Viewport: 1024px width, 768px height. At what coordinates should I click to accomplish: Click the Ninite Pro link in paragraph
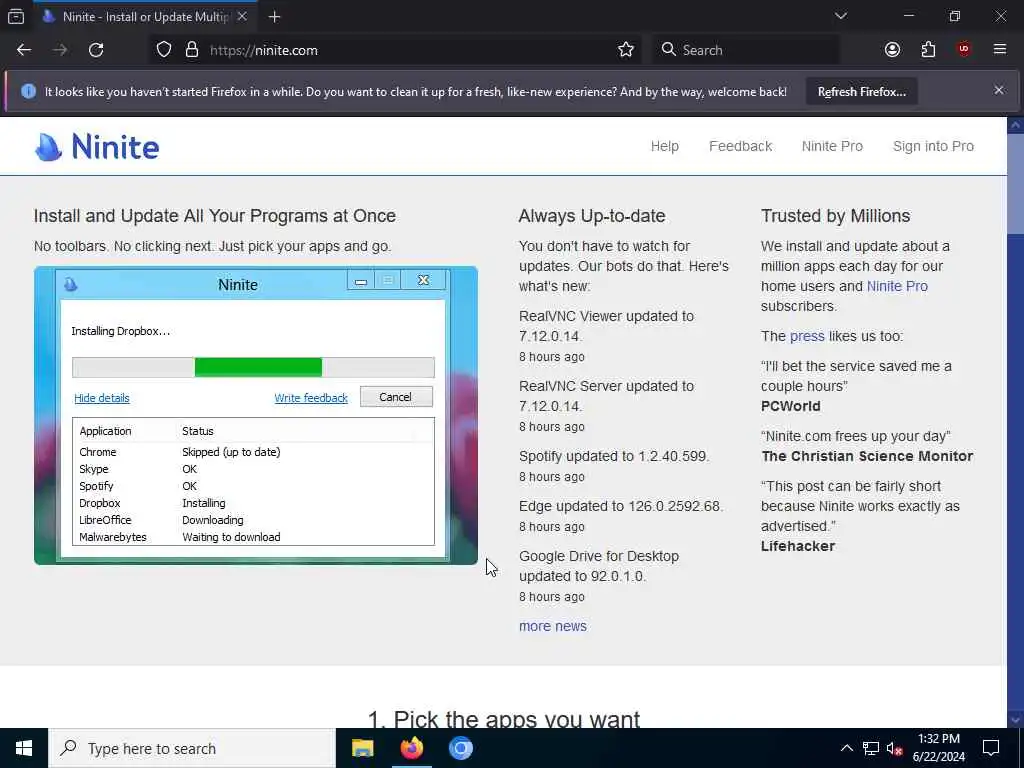click(x=897, y=286)
